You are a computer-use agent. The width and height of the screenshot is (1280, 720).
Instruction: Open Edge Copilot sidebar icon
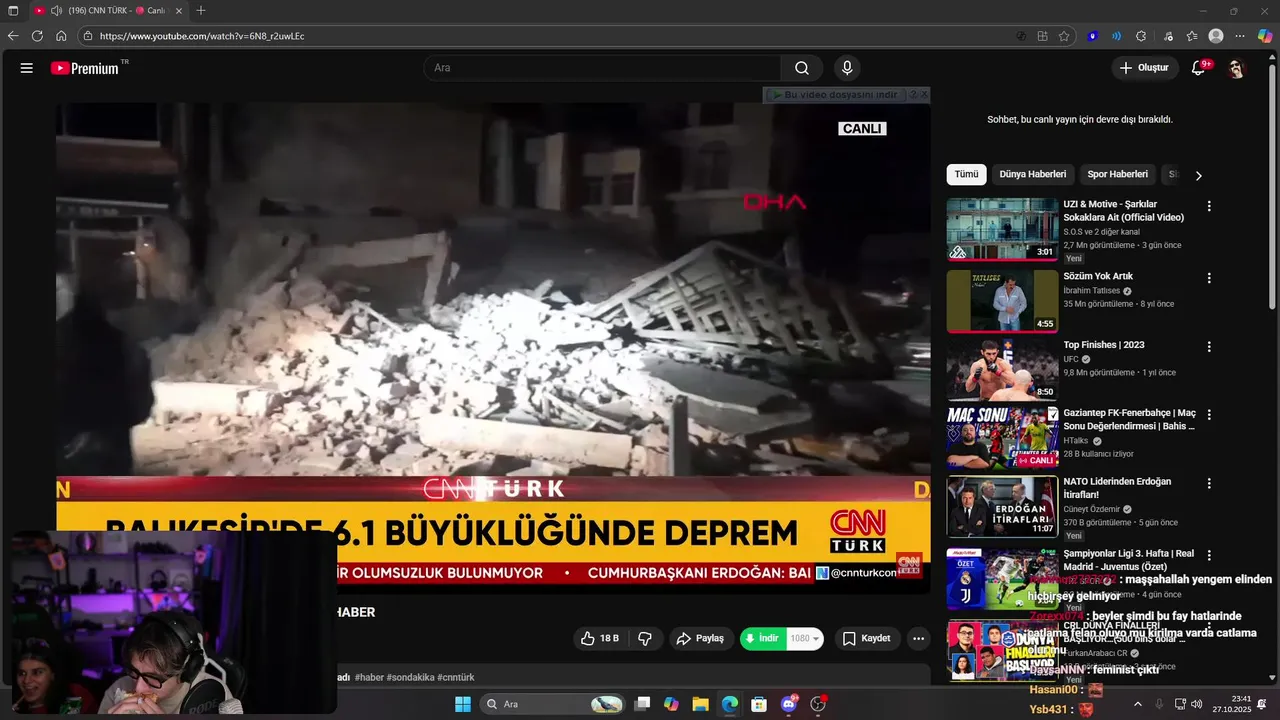(1265, 36)
